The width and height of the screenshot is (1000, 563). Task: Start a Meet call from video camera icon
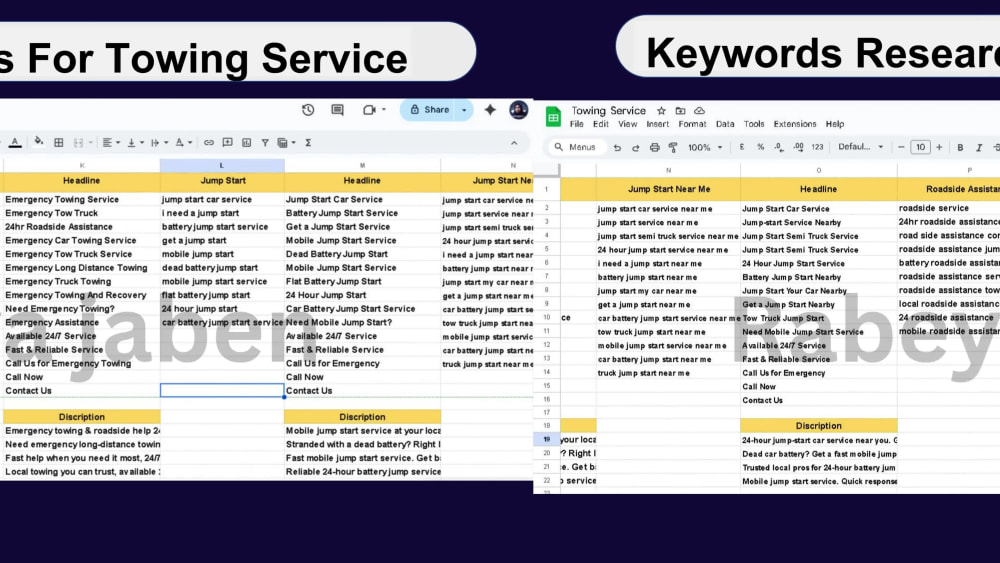coord(369,110)
